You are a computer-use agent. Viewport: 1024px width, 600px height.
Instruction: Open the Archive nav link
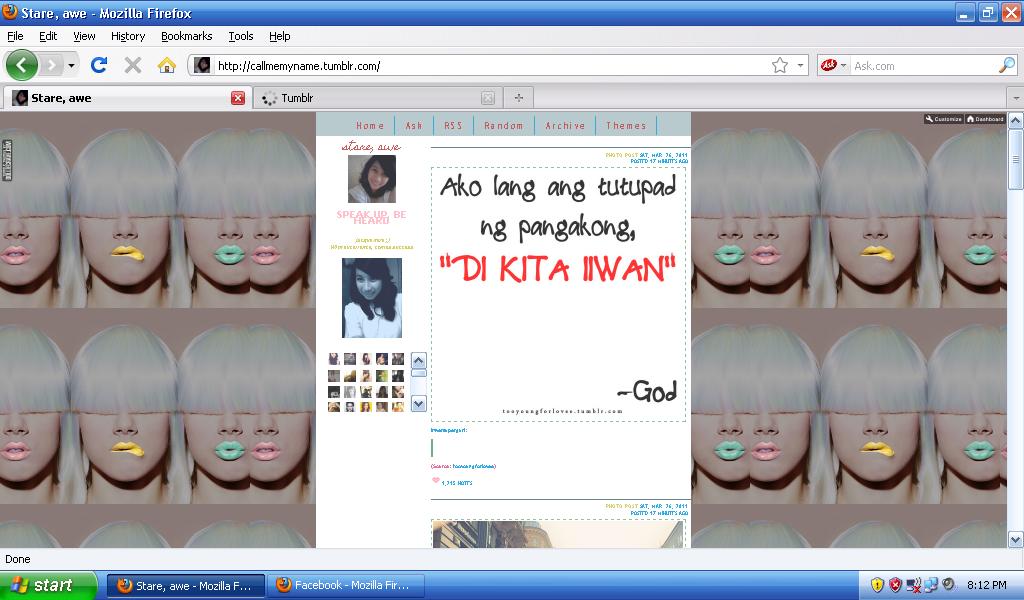[x=566, y=125]
